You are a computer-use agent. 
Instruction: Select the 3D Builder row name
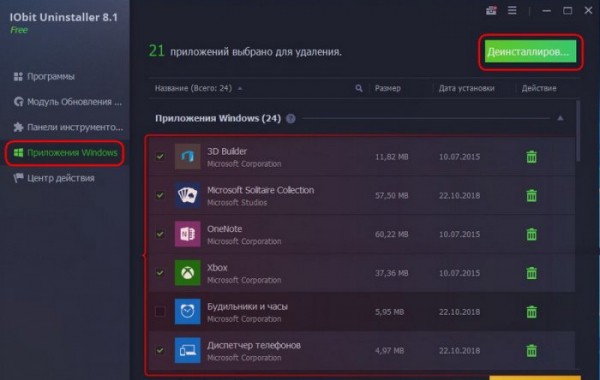point(227,151)
